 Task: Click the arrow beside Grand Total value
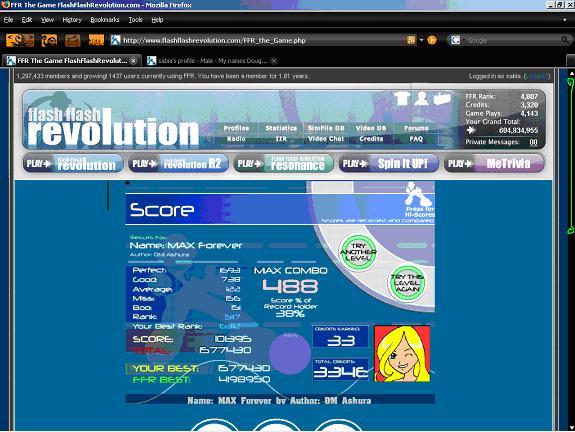[470, 130]
